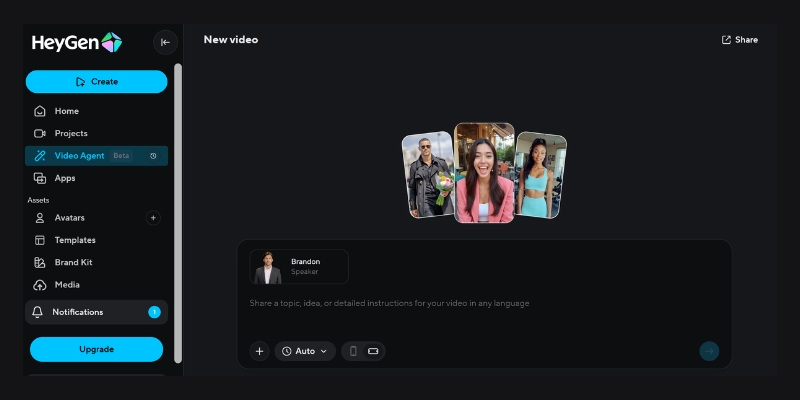800x400 pixels.
Task: Open Avatars in Assets
Action: click(x=69, y=218)
